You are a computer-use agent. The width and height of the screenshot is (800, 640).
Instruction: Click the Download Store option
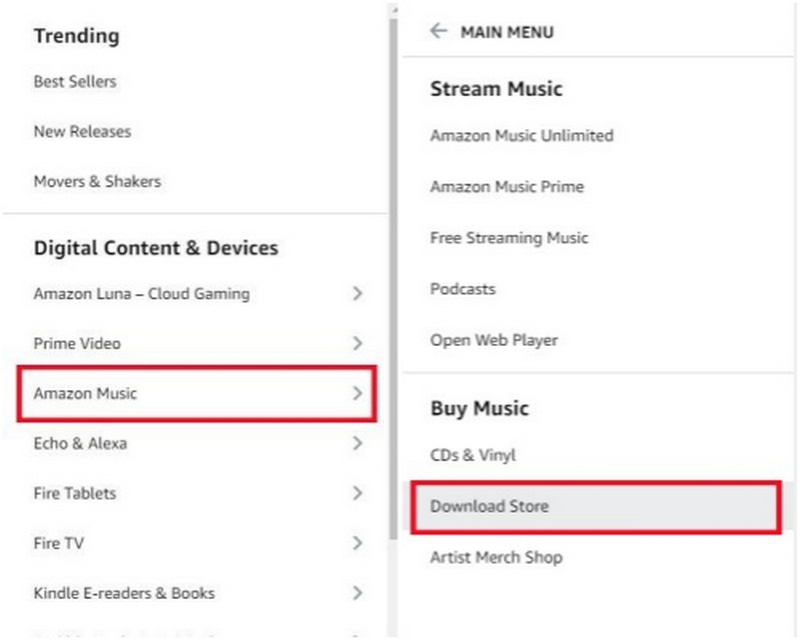tap(489, 507)
